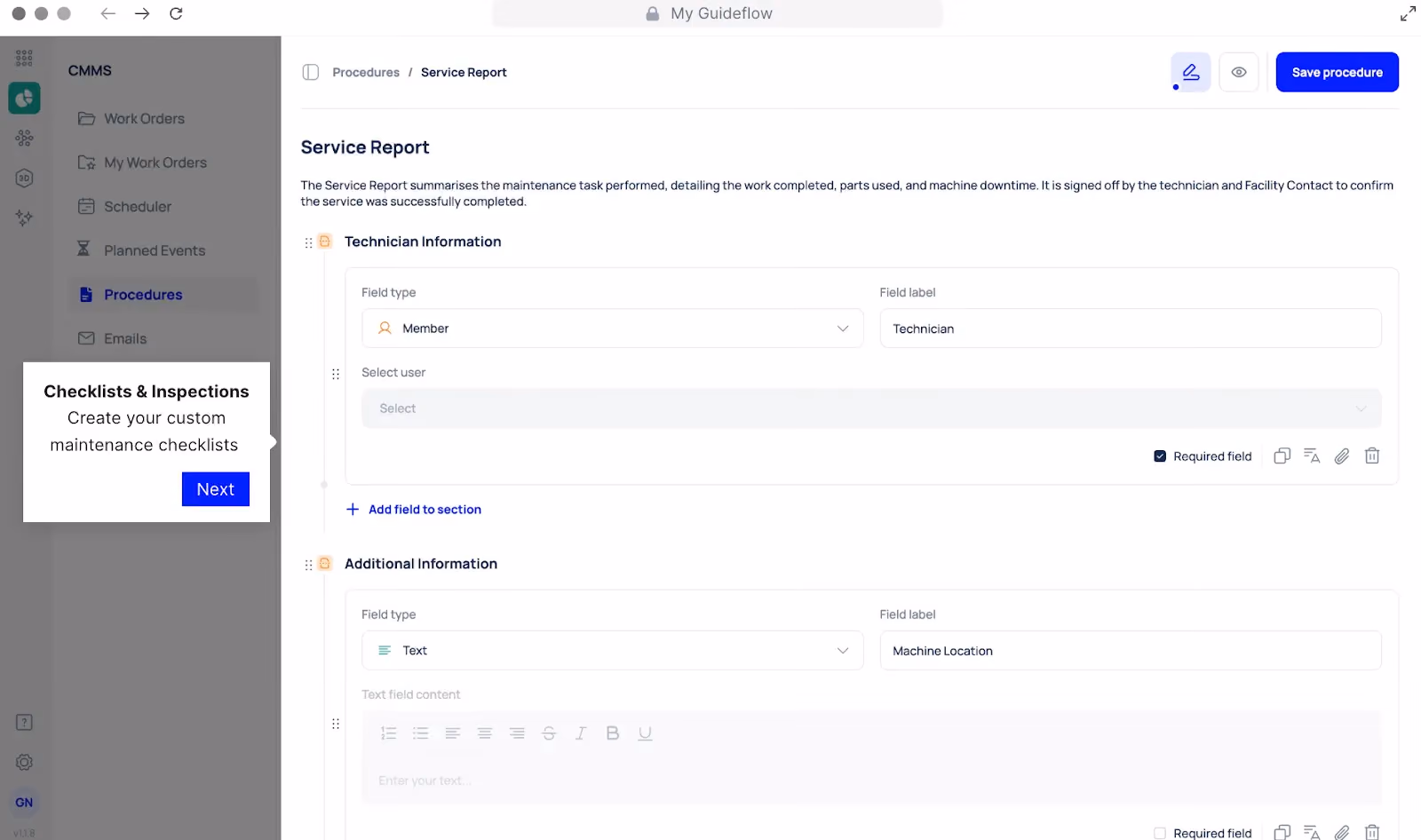Toggle preview mode with the eye icon
This screenshot has height=840, width=1421.
1239,72
